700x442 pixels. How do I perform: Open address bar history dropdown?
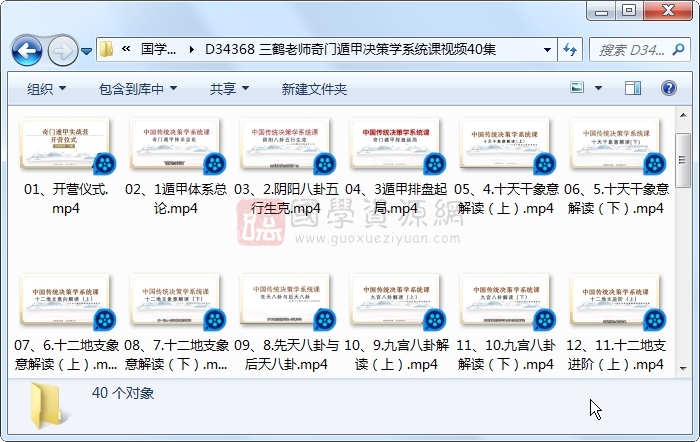547,50
